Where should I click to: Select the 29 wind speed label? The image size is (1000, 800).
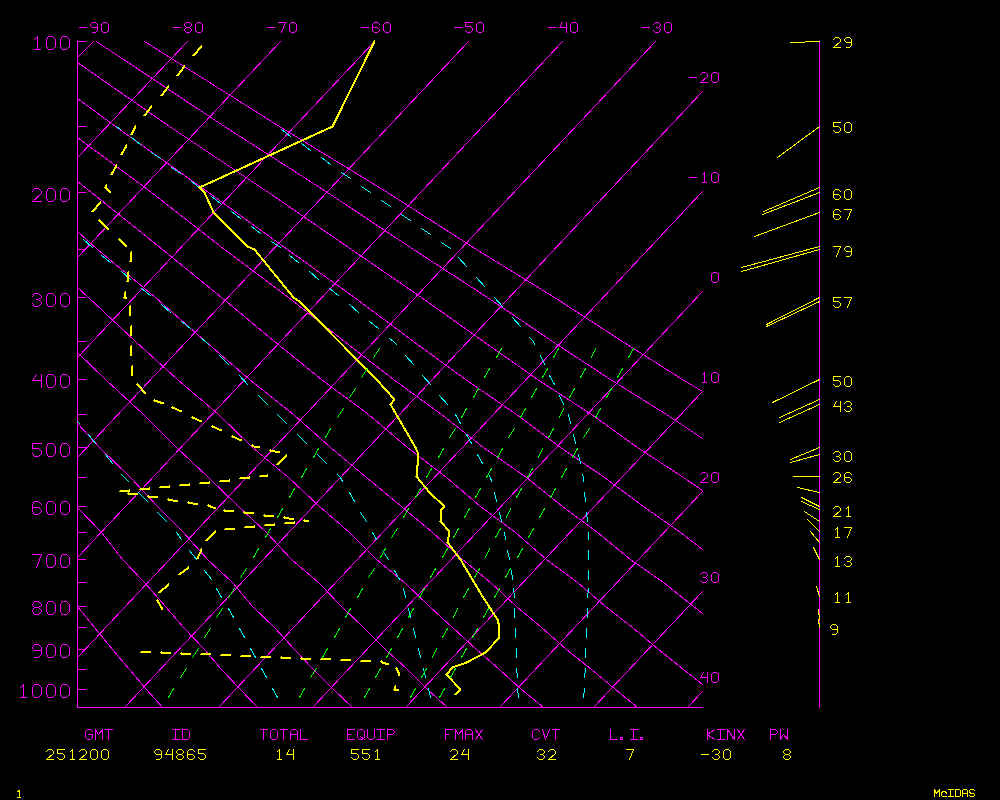point(842,43)
